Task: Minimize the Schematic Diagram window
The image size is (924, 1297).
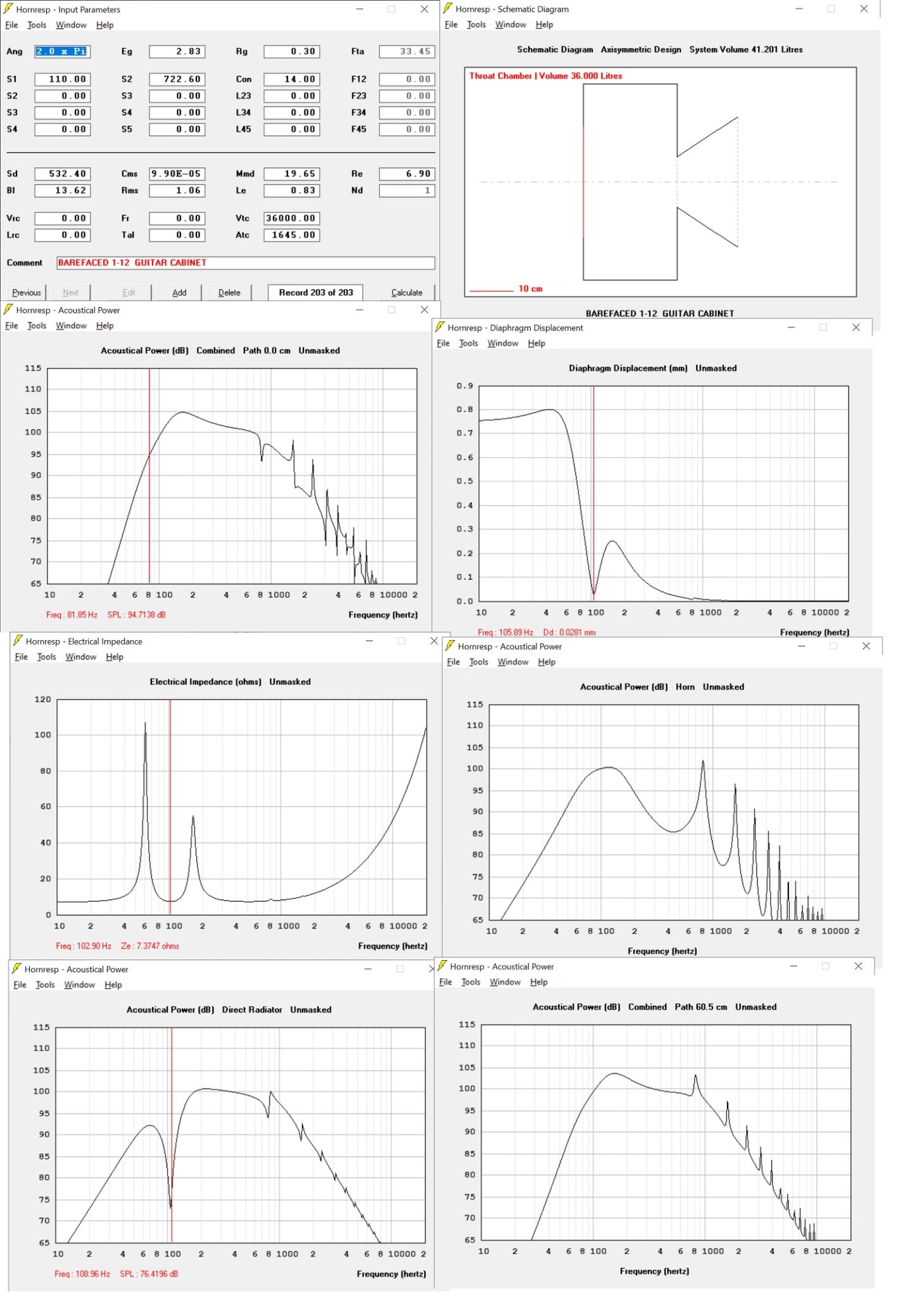Action: point(799,8)
